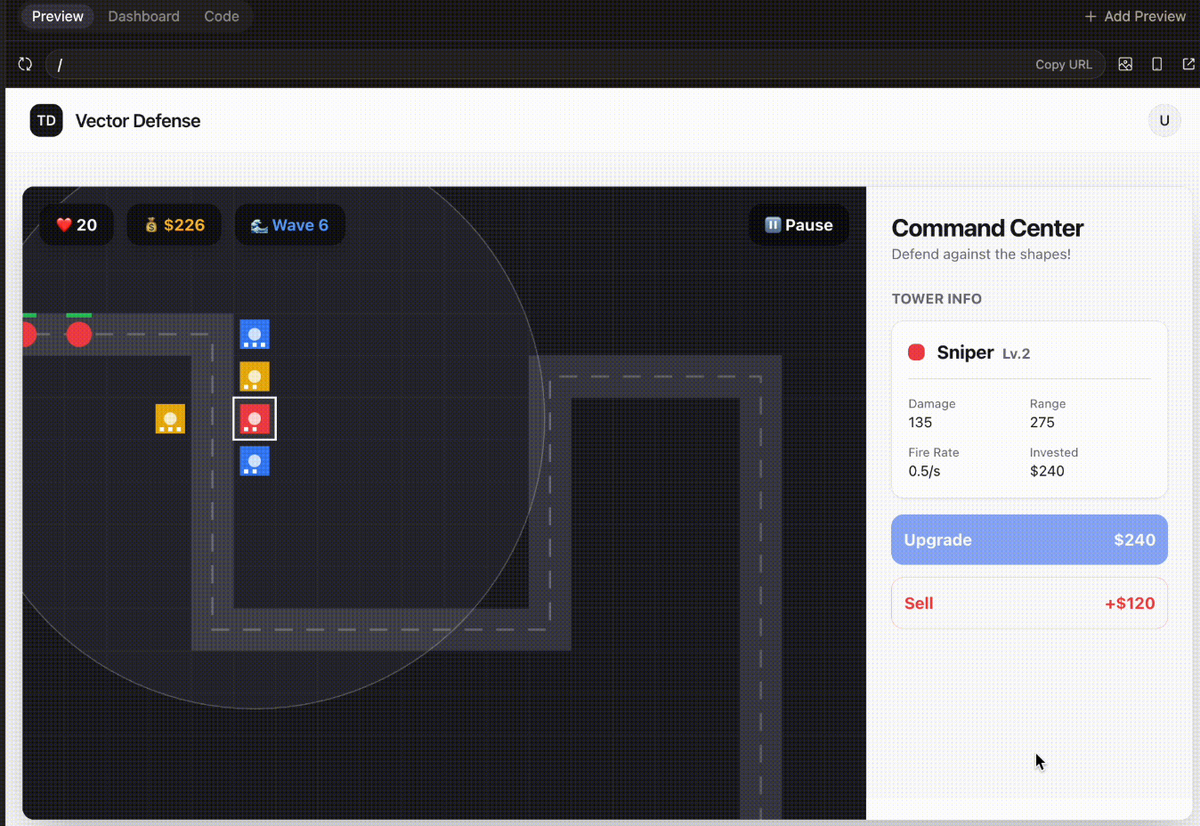Viewport: 1200px width, 826px height.
Task: Pause the game
Action: pyautogui.click(x=799, y=225)
